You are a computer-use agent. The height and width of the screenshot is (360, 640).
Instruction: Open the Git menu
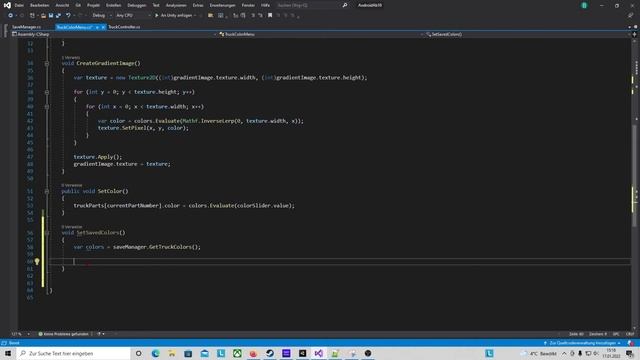[78, 5]
